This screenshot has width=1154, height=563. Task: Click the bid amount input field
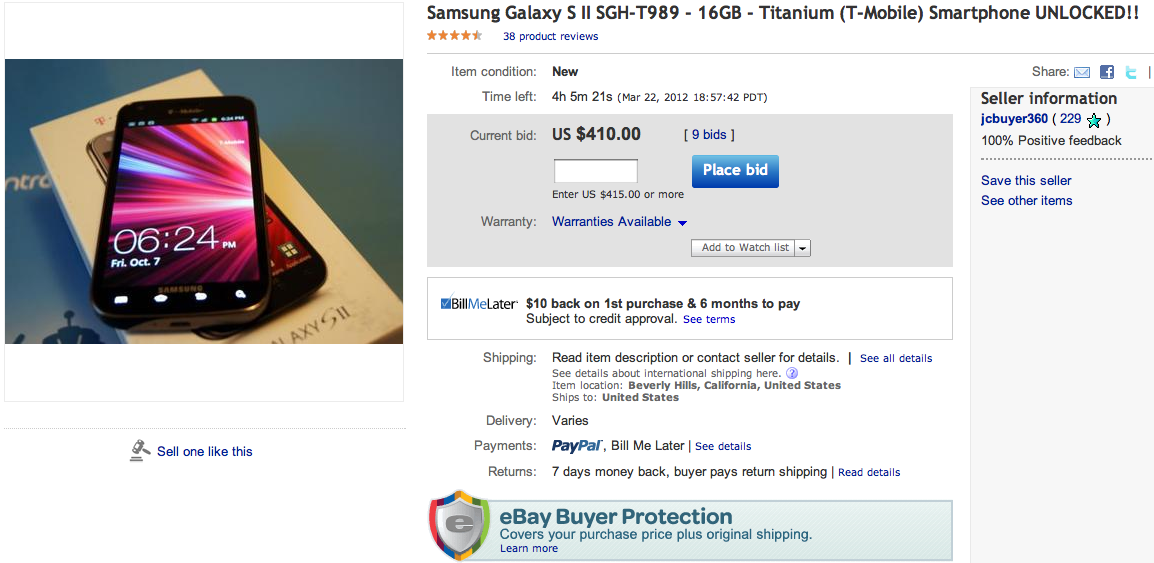pos(595,171)
